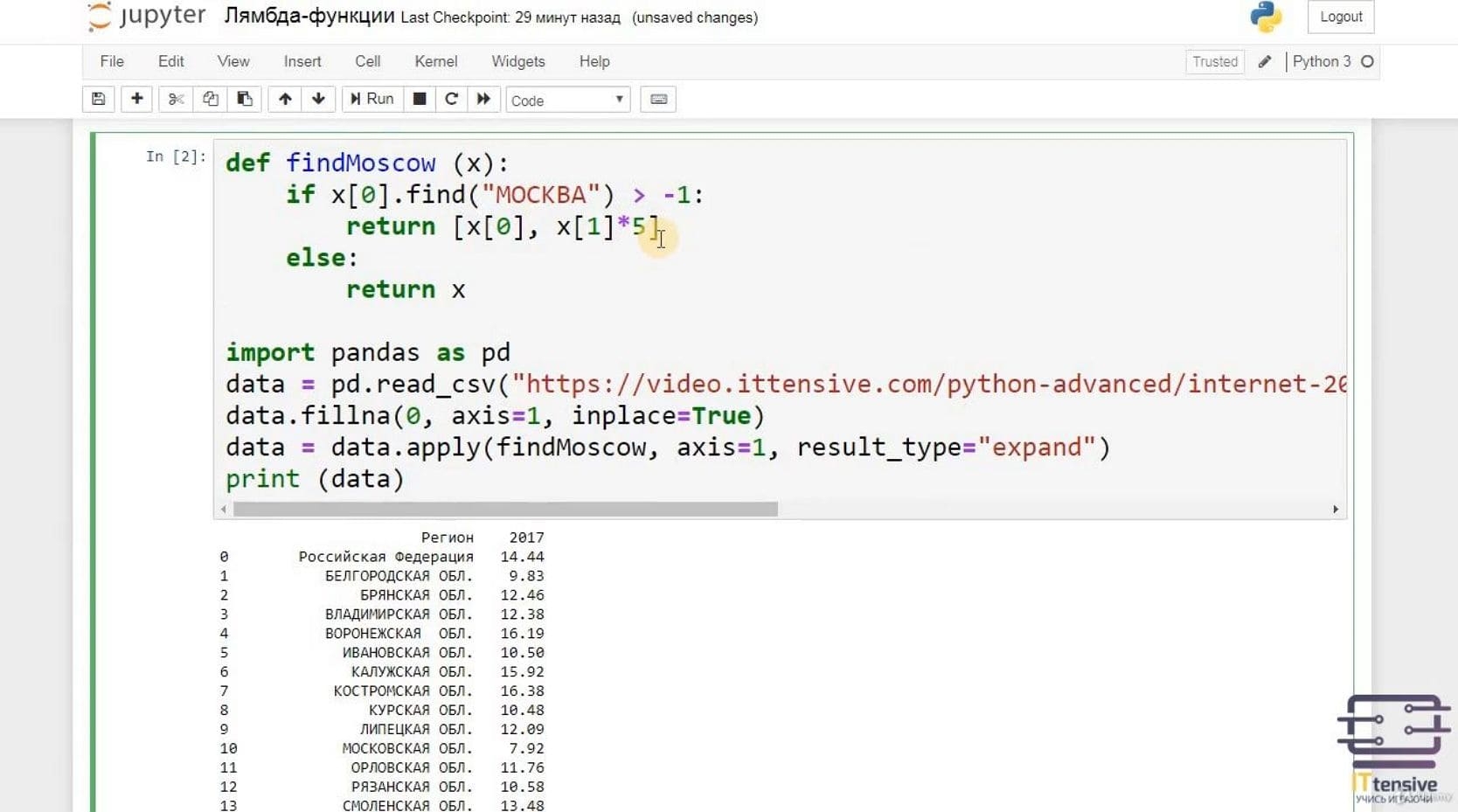Viewport: 1458px width, 812px height.
Task: Click the (unsaved changes) status text
Action: click(x=695, y=17)
